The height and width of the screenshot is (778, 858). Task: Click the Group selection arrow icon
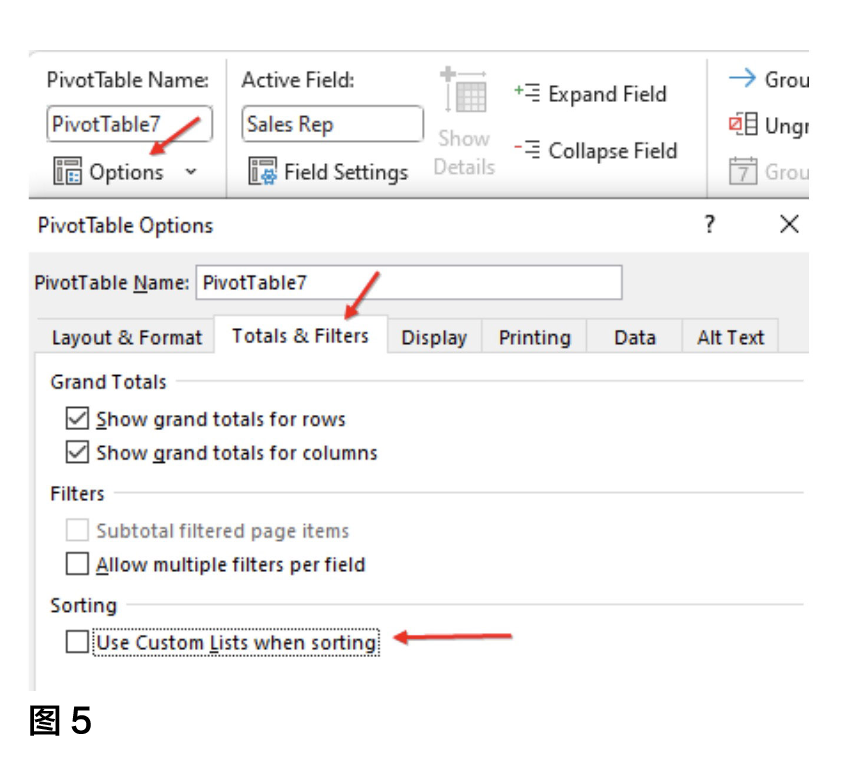(742, 79)
